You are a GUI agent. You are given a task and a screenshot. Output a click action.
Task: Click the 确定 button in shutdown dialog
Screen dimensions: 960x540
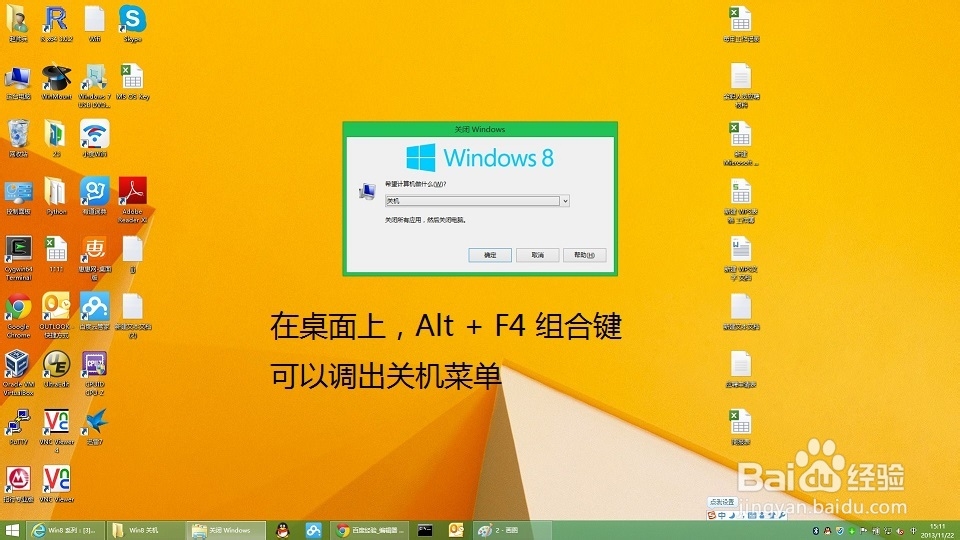pyautogui.click(x=490, y=255)
